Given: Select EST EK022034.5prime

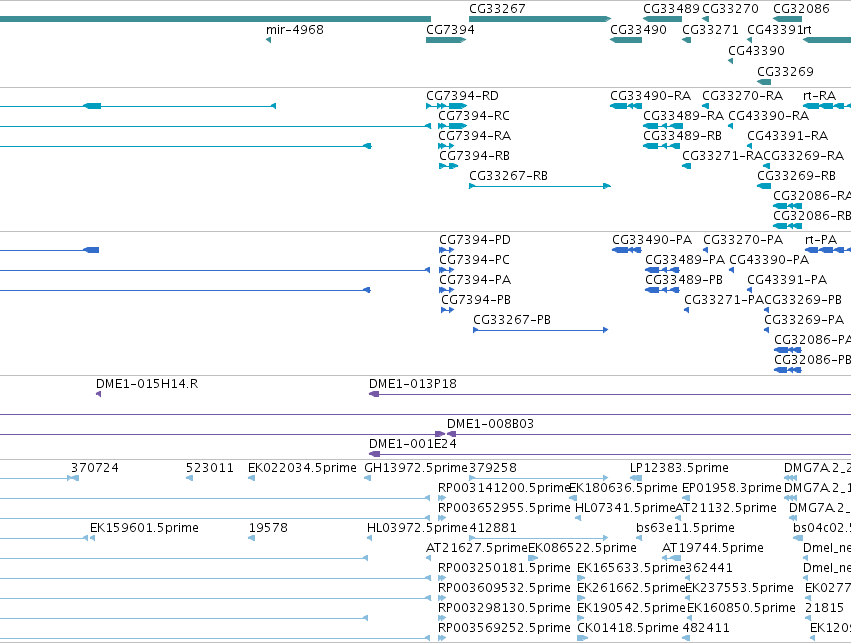Looking at the screenshot, I should point(251,478).
